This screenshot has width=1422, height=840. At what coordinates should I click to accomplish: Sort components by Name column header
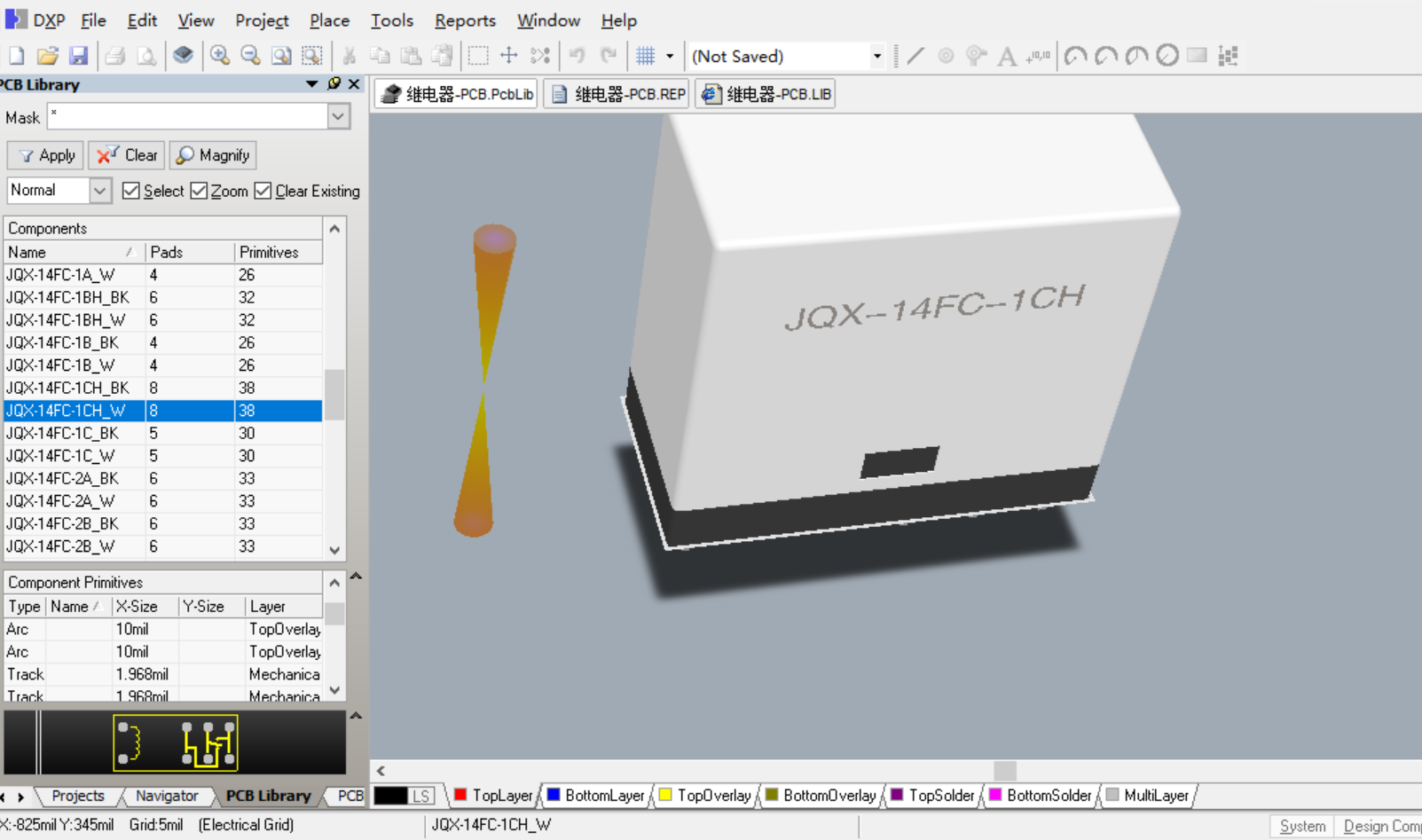pyautogui.click(x=74, y=252)
